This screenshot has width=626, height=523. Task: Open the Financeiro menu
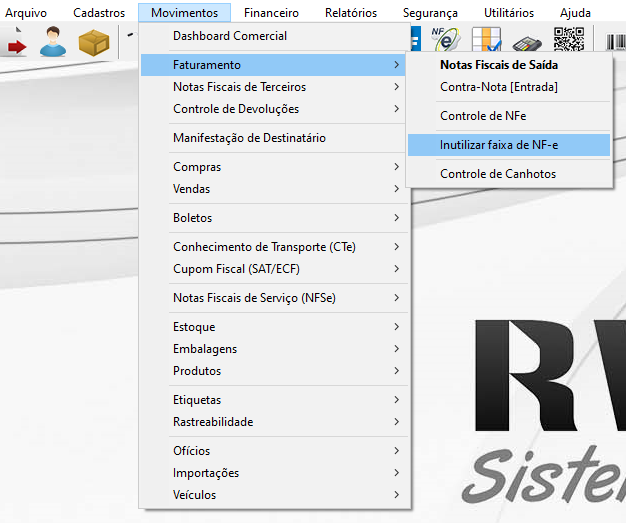tap(271, 13)
